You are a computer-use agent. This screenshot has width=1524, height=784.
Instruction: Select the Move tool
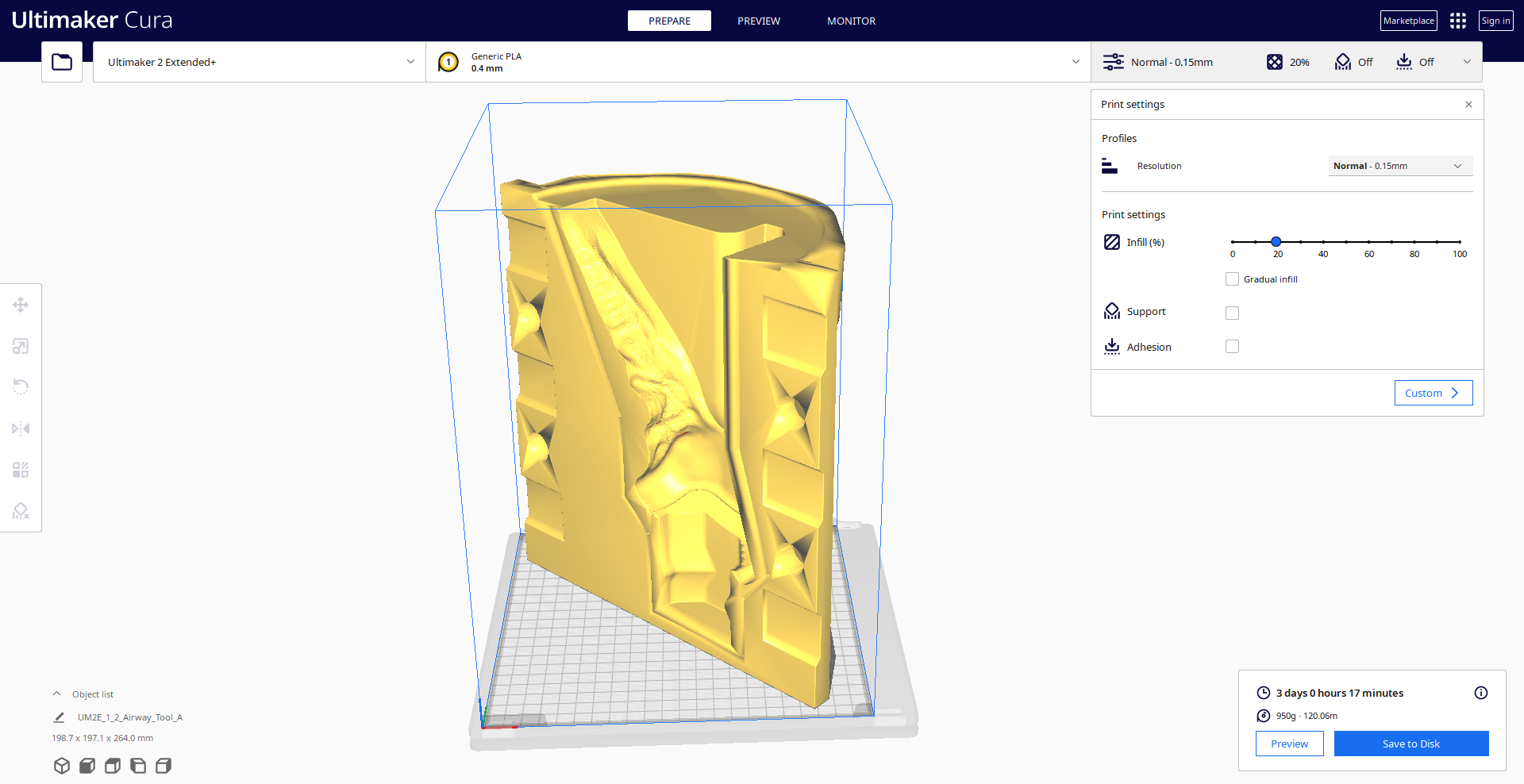21,305
